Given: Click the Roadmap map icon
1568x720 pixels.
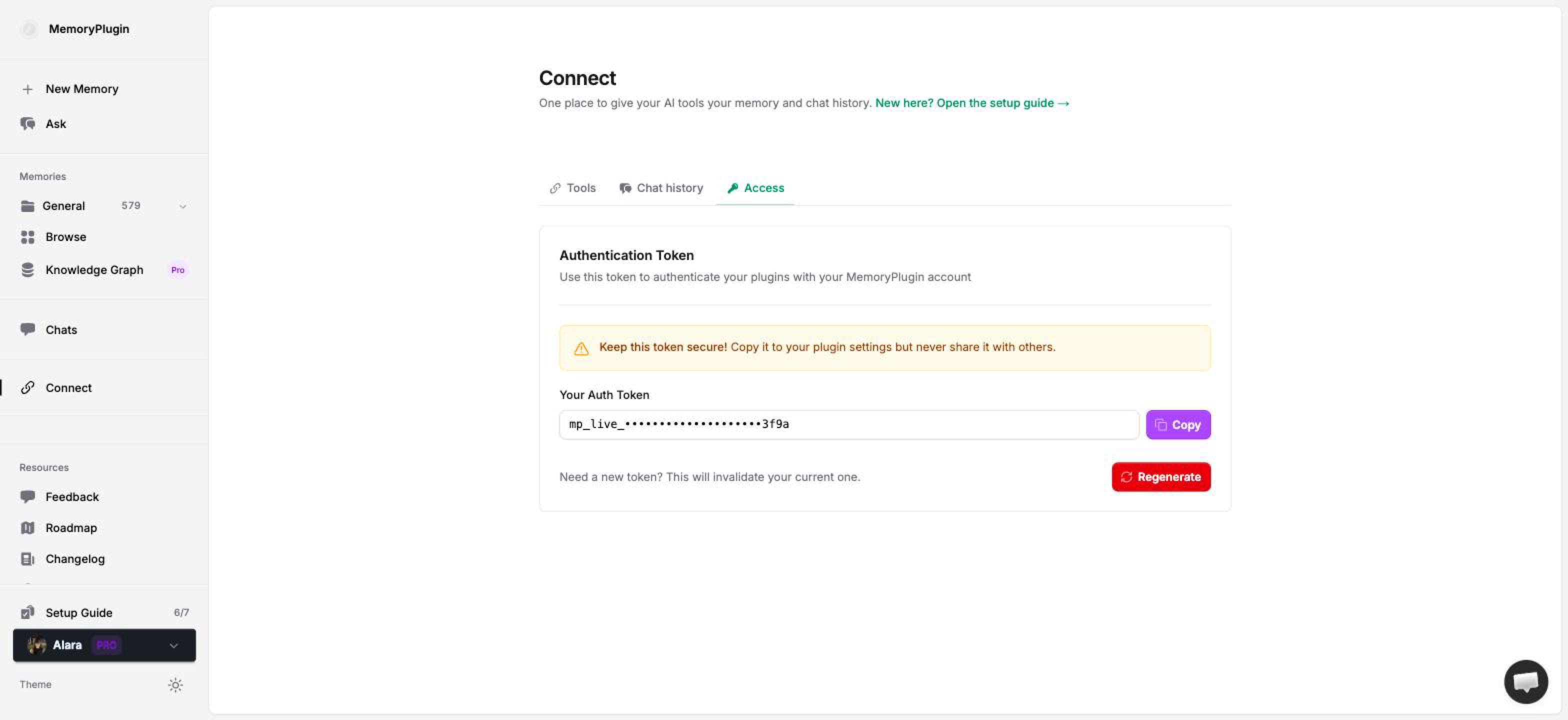Looking at the screenshot, I should [x=27, y=527].
